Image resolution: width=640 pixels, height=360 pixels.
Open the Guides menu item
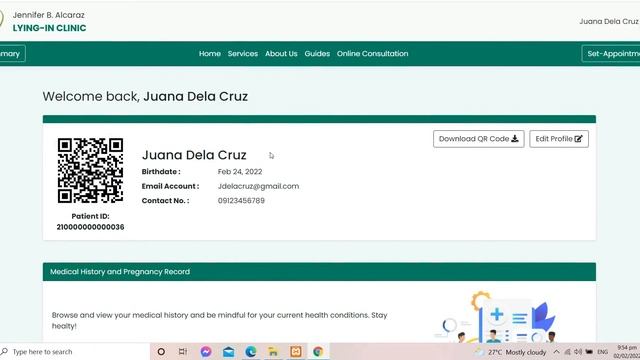tap(317, 53)
